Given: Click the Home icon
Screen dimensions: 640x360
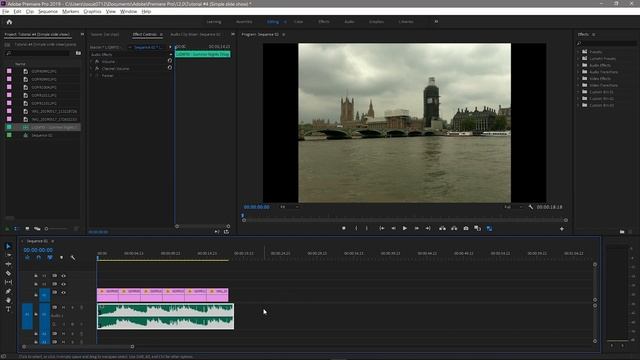Looking at the screenshot, I should 9,22.
